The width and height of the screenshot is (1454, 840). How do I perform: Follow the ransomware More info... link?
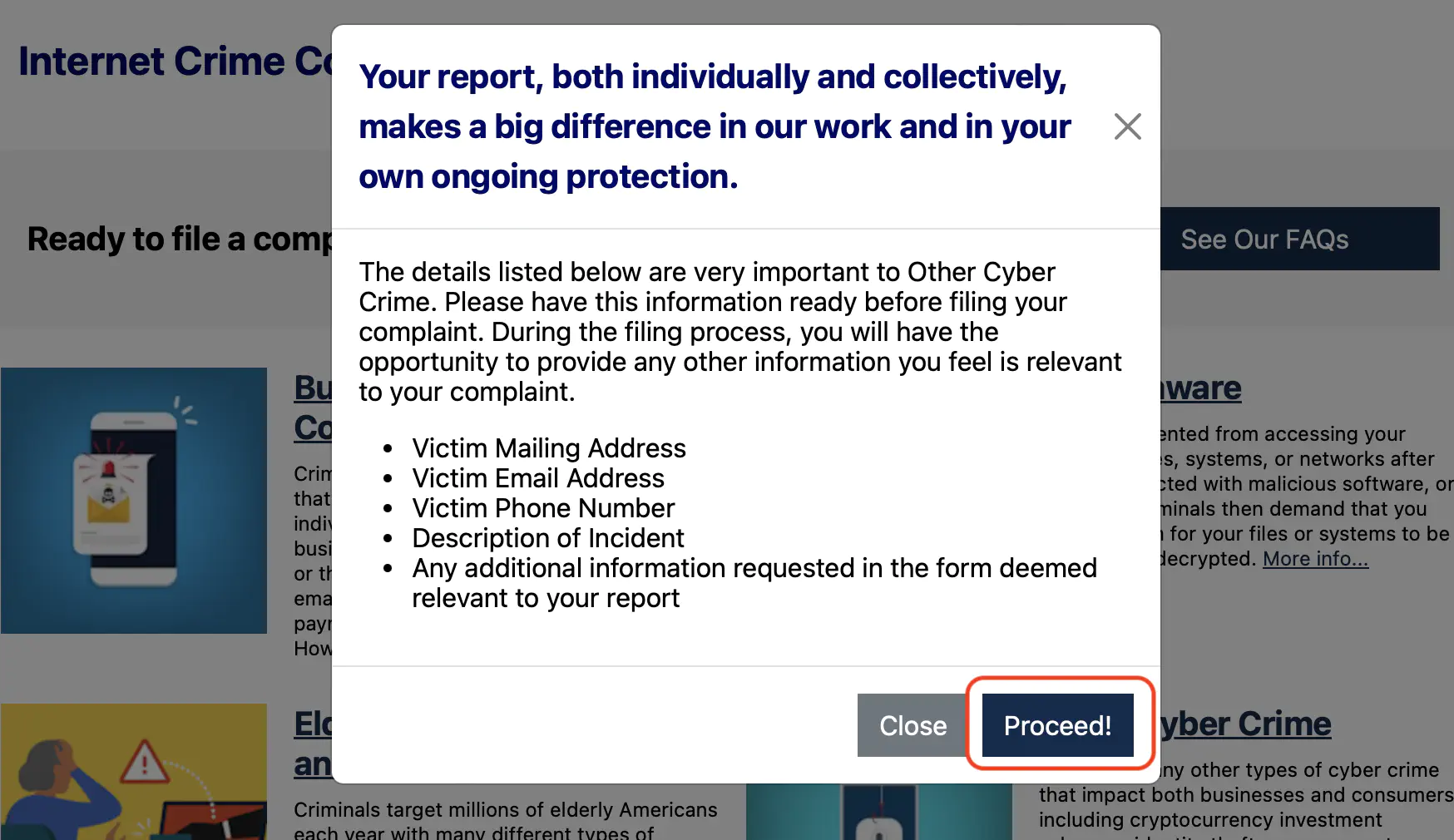coord(1315,559)
